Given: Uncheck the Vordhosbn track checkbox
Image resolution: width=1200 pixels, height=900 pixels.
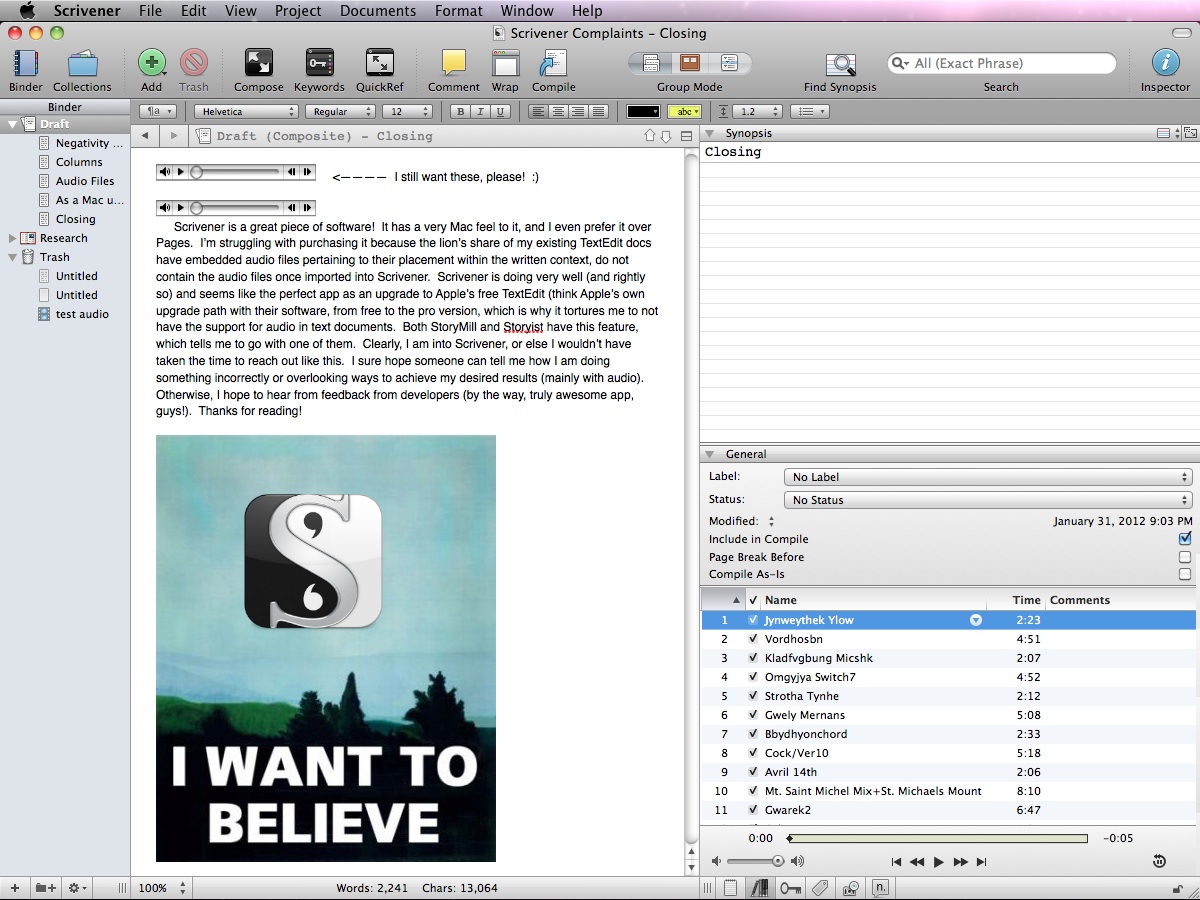Looking at the screenshot, I should (x=753, y=639).
